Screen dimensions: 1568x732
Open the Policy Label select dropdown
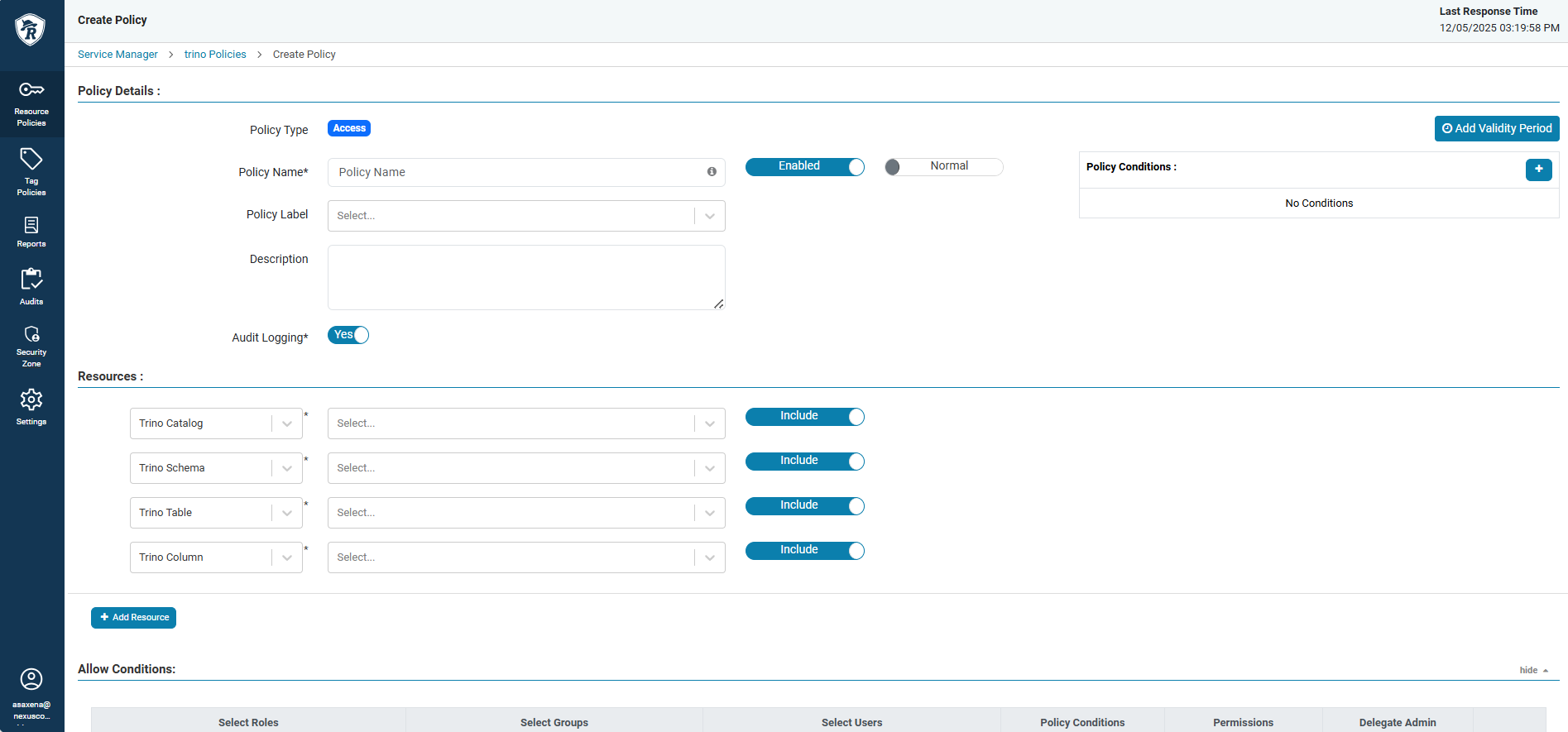tap(526, 216)
